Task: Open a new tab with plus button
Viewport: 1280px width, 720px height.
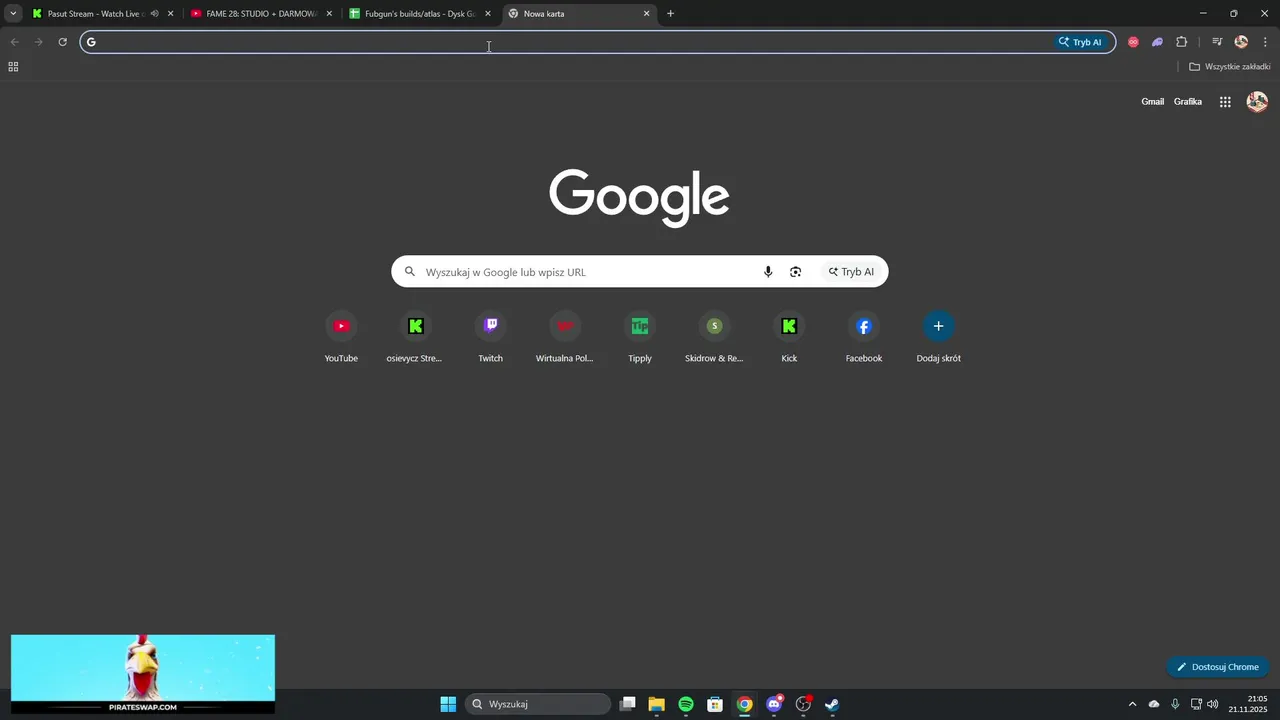Action: (x=670, y=14)
